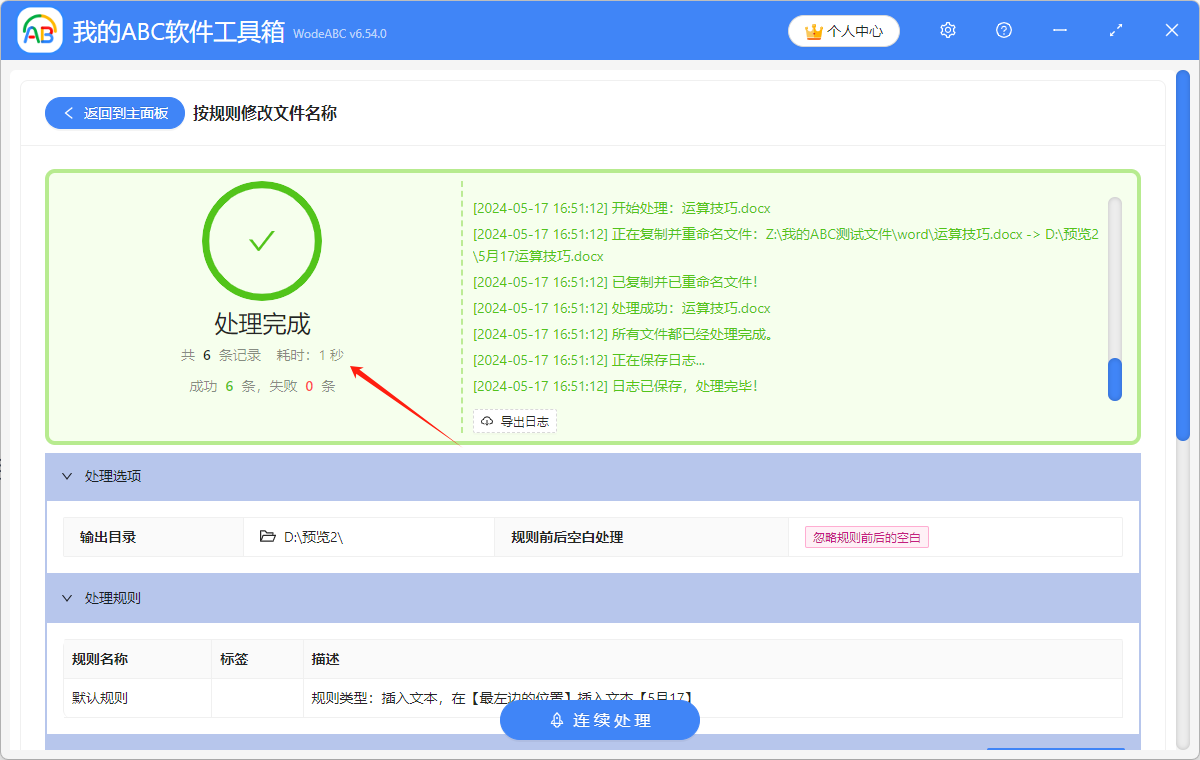Expand the 处理选项 chevron arrow
The width and height of the screenshot is (1200, 760).
pos(67,477)
